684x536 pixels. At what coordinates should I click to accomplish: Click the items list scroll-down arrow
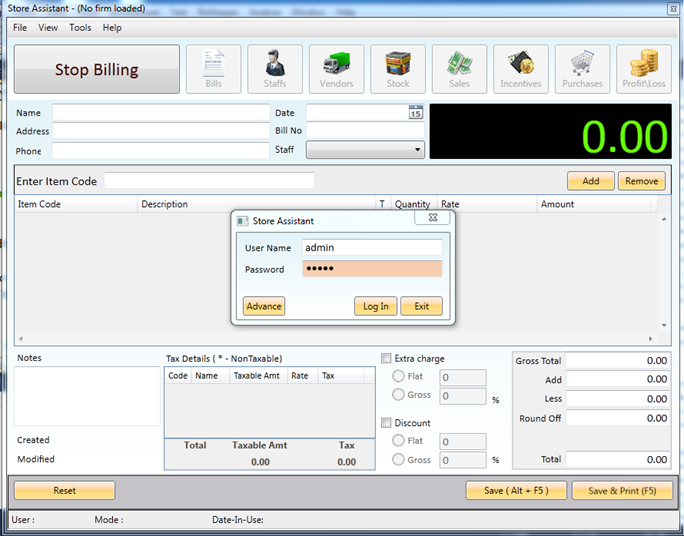663,325
